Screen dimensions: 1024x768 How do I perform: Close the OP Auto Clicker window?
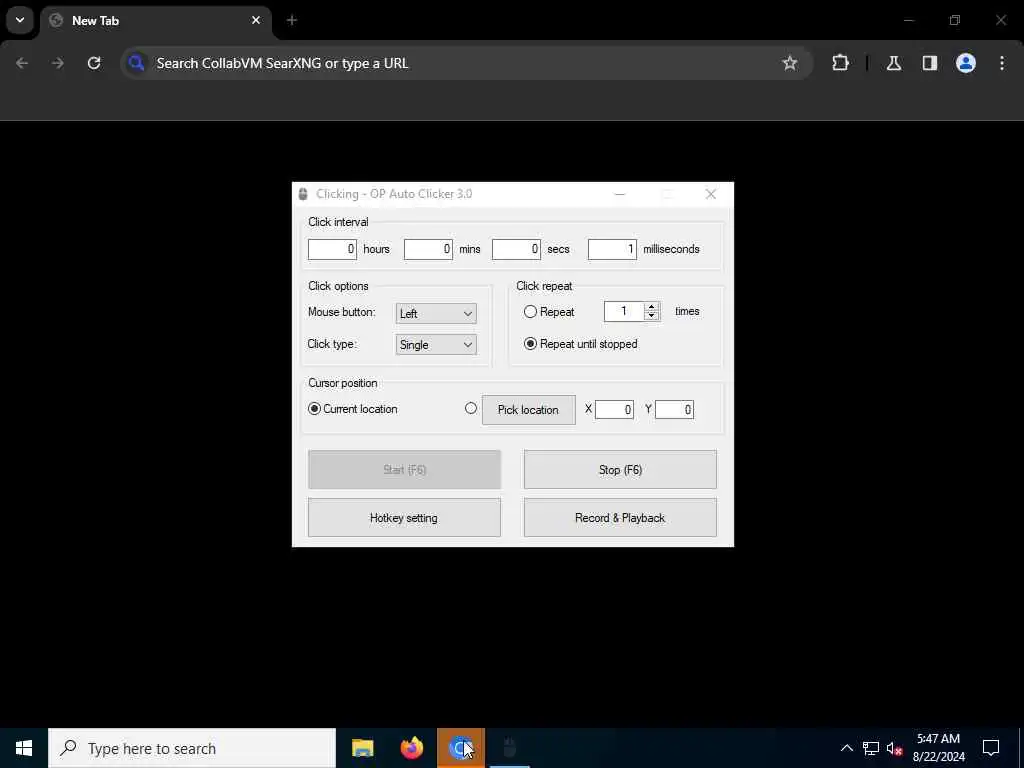tap(711, 194)
